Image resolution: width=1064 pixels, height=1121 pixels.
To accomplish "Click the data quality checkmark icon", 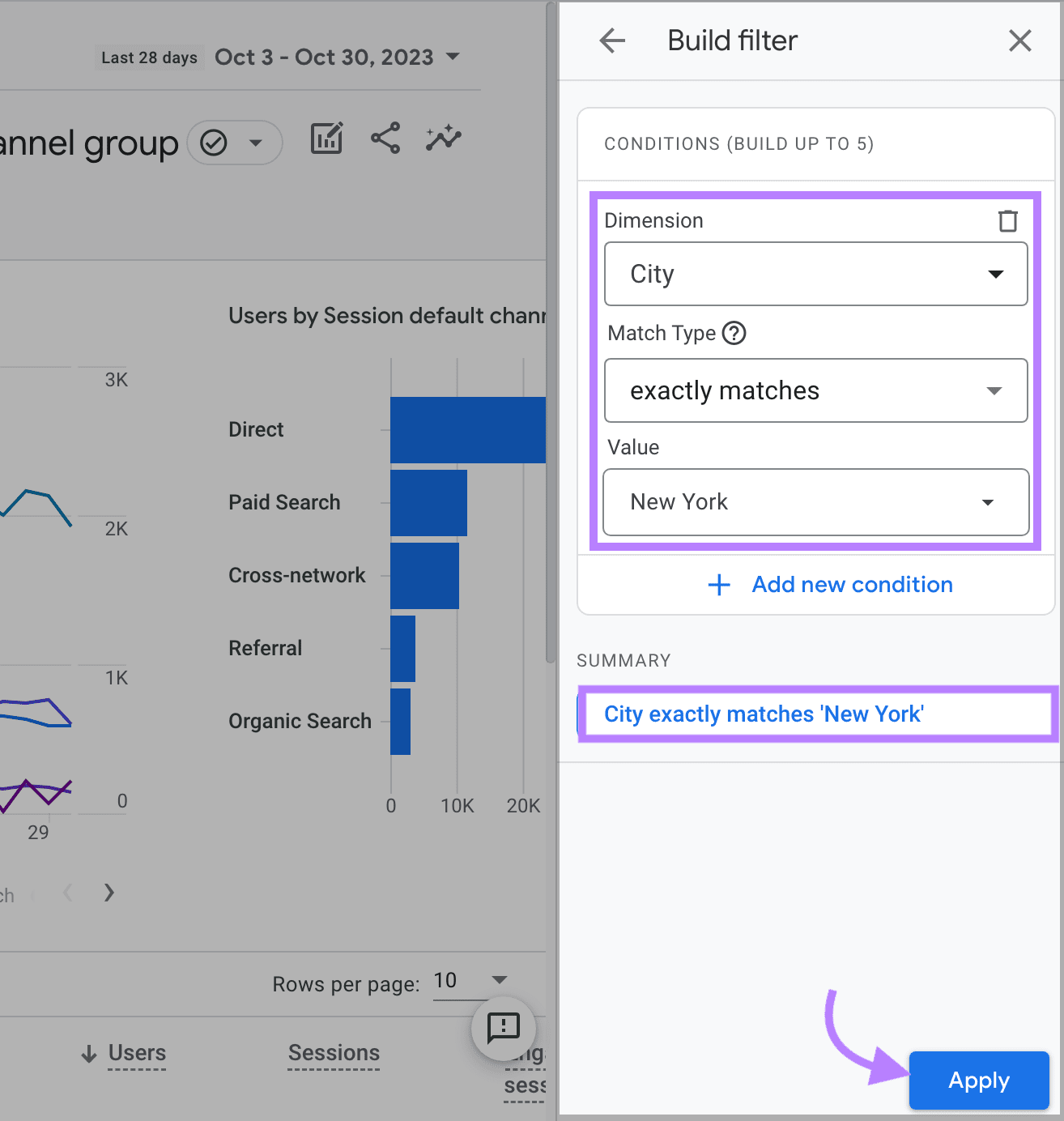I will pyautogui.click(x=212, y=142).
